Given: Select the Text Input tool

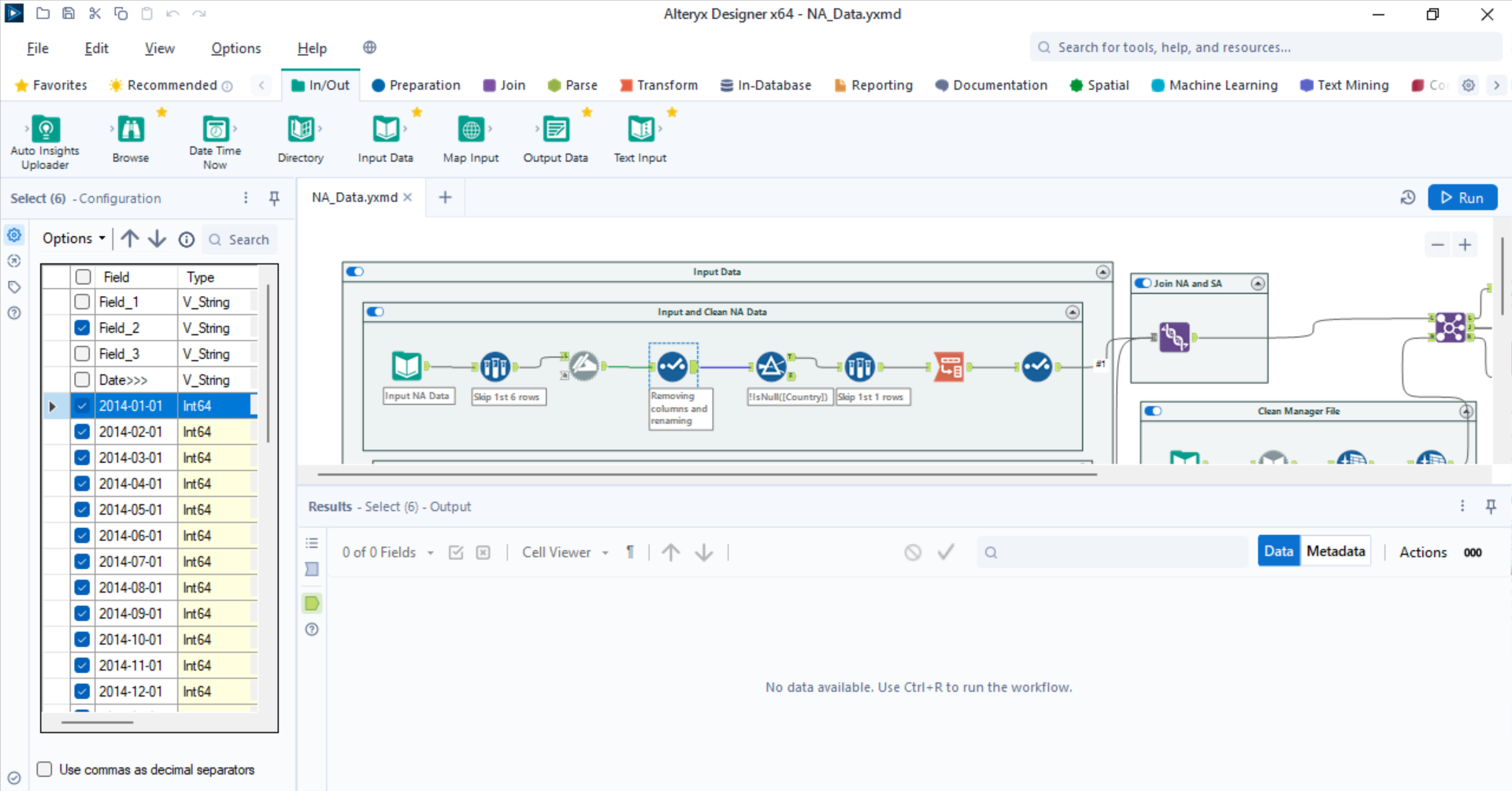Looking at the screenshot, I should (639, 132).
